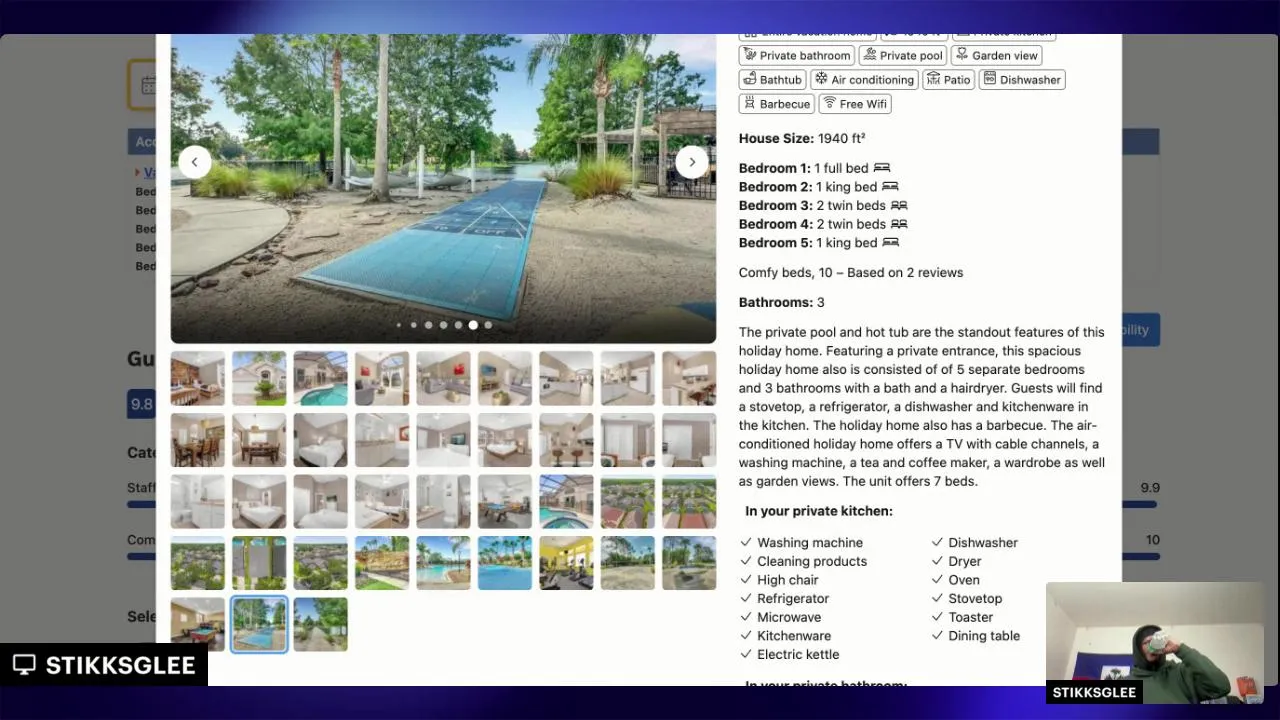This screenshot has height=720, width=1280.
Task: Click the Patio chip icon
Action: (x=933, y=79)
